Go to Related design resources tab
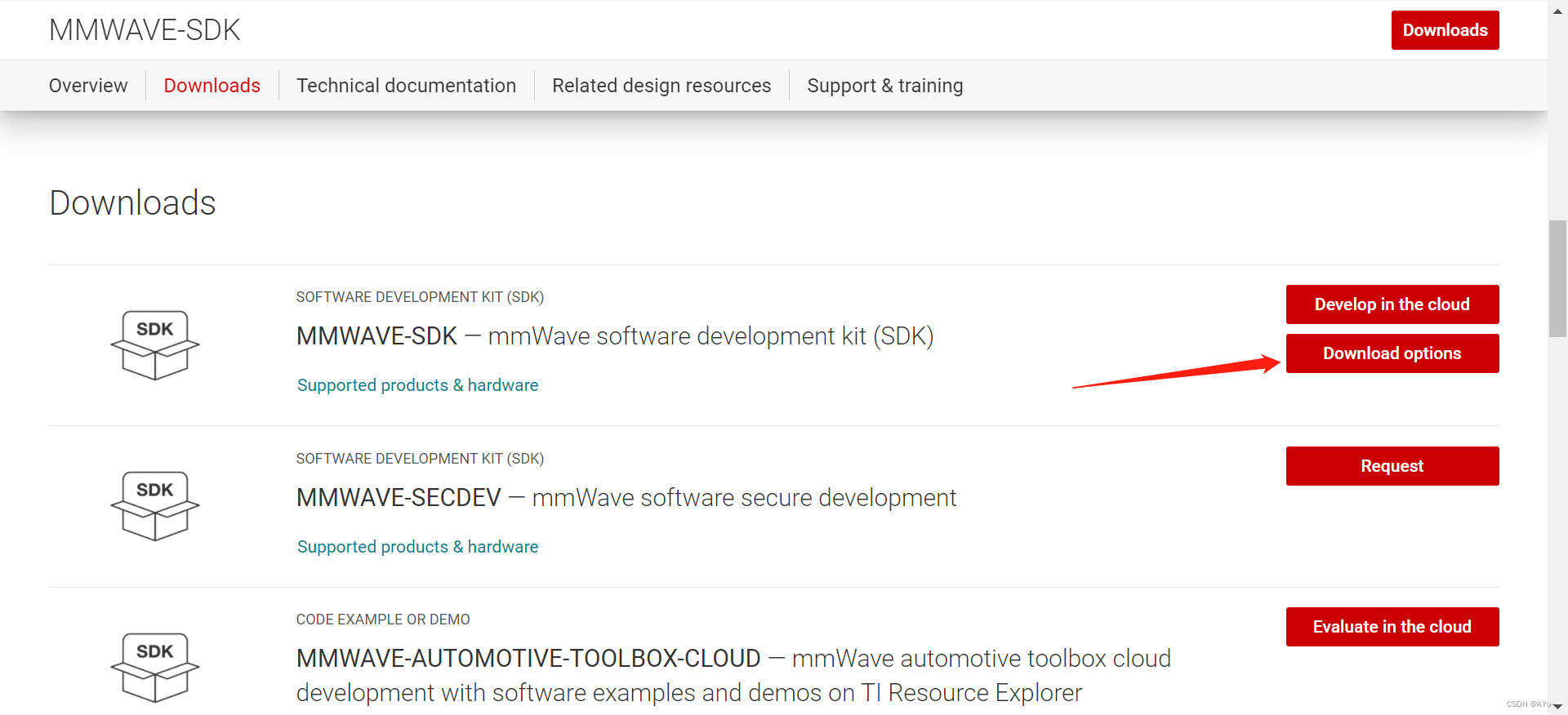The width and height of the screenshot is (1568, 715). tap(661, 86)
